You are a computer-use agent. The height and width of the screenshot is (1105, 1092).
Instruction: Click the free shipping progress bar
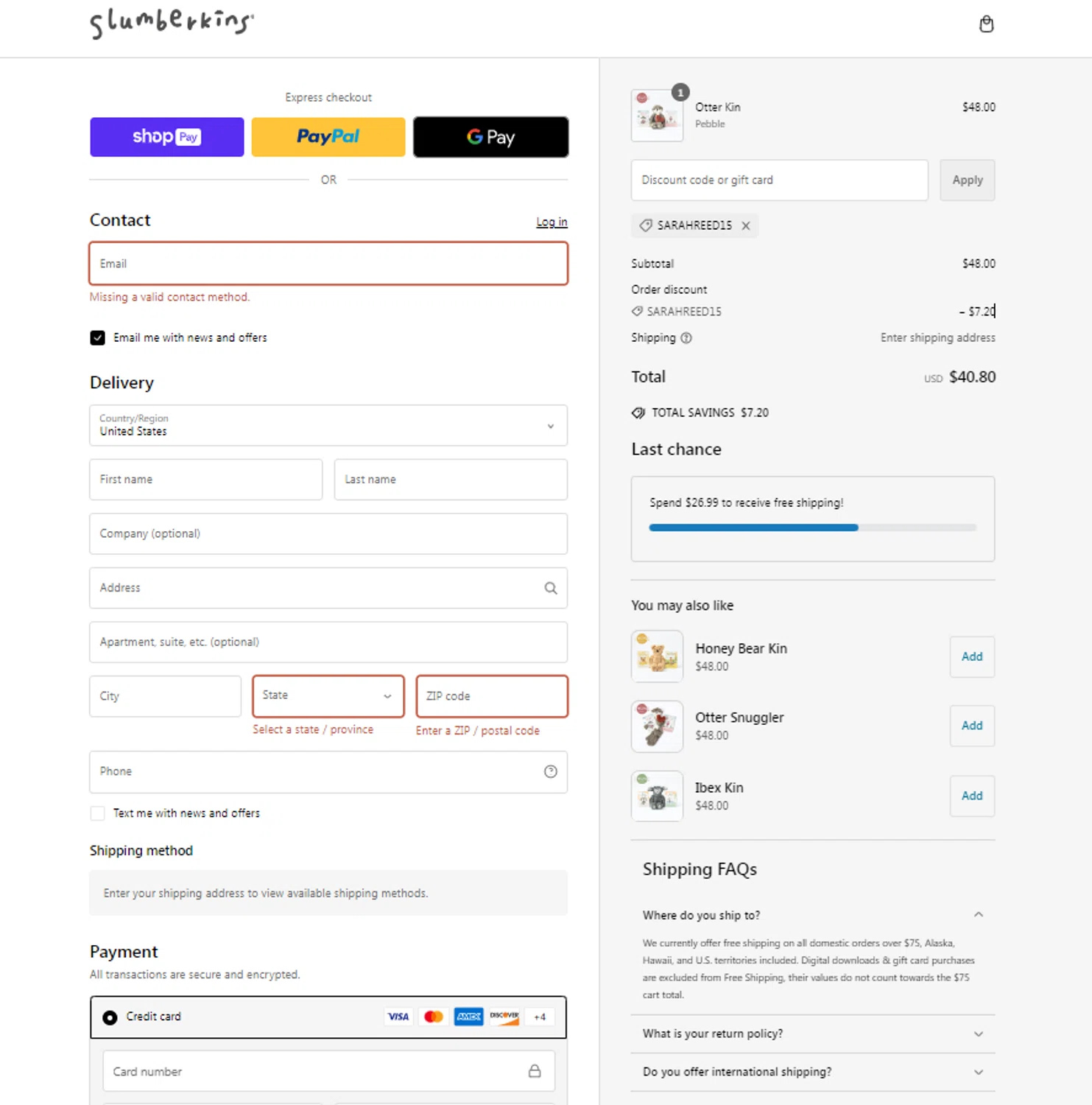point(812,527)
